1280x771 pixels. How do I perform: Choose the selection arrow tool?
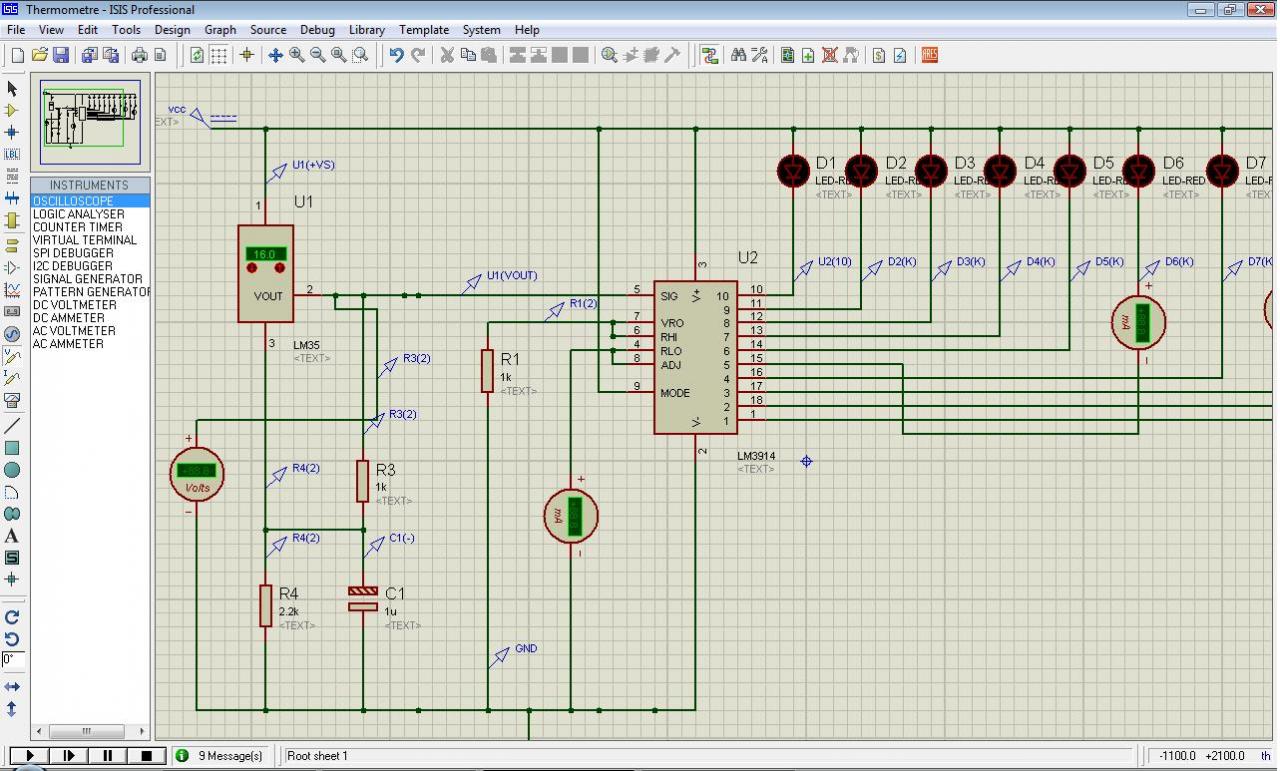click(12, 89)
